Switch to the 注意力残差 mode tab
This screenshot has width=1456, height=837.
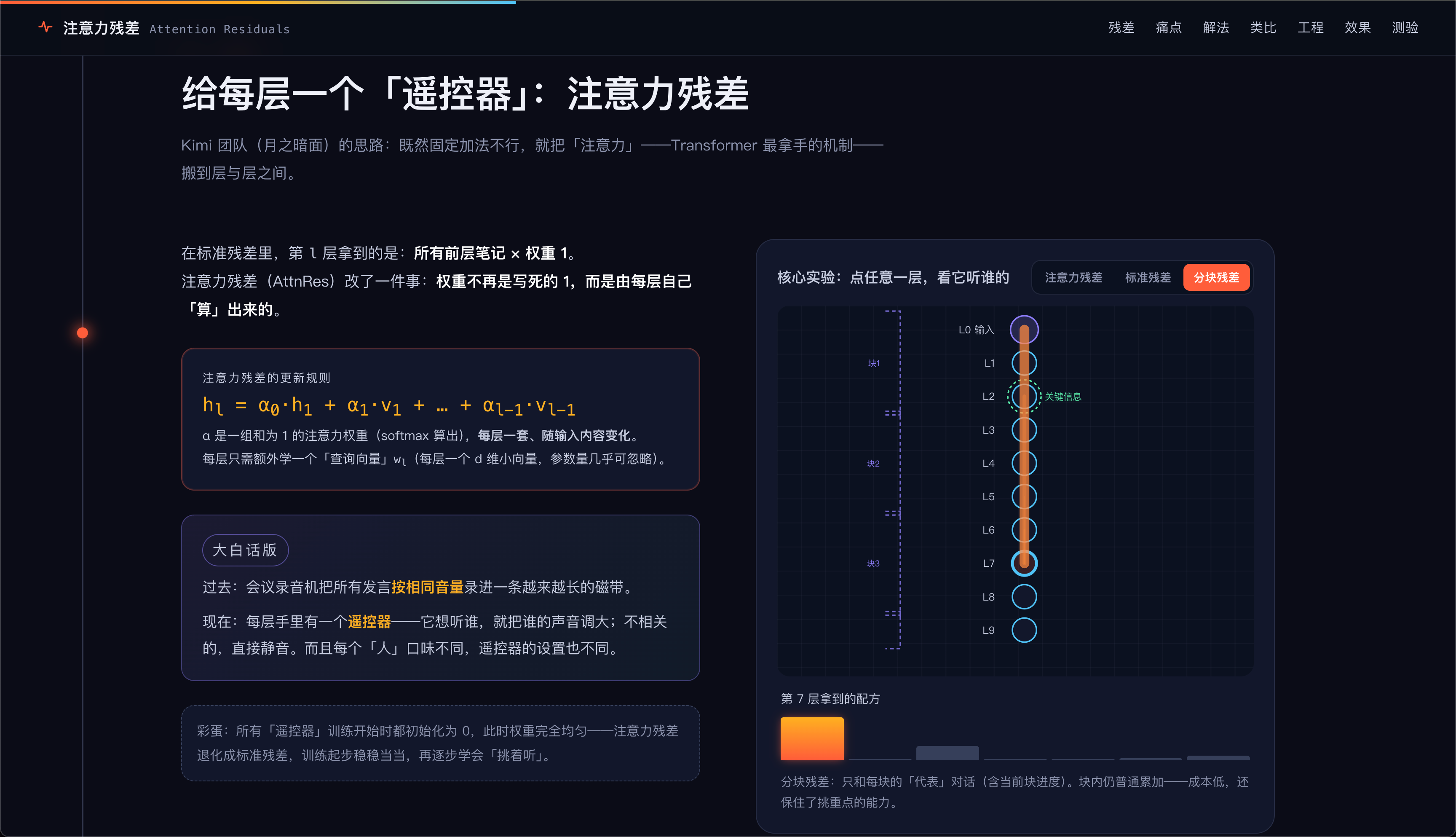[x=1073, y=278]
